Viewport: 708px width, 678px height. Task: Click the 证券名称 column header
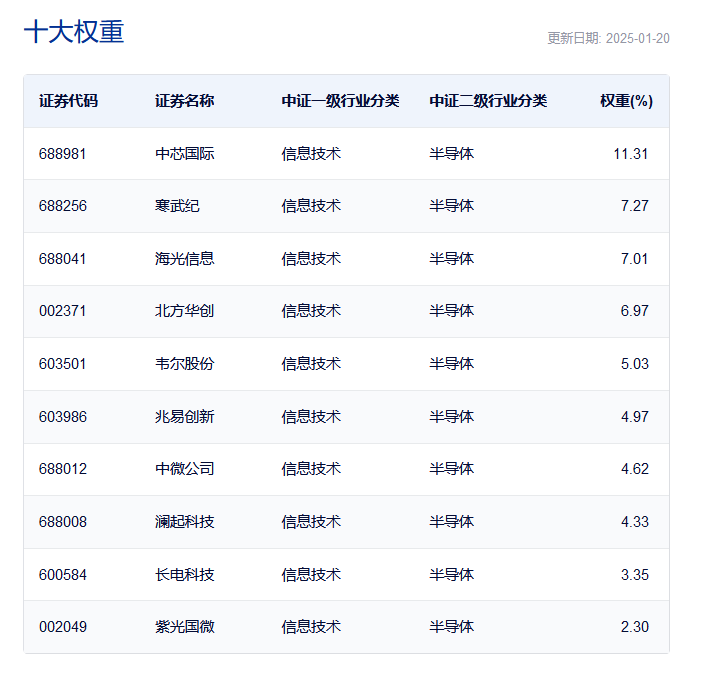[x=185, y=101]
